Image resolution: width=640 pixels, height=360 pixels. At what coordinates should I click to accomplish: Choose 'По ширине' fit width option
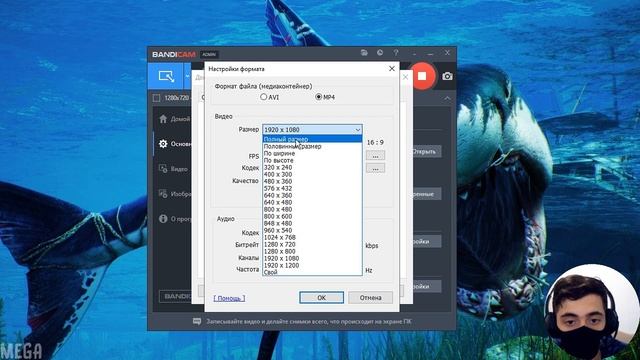[x=312, y=153]
